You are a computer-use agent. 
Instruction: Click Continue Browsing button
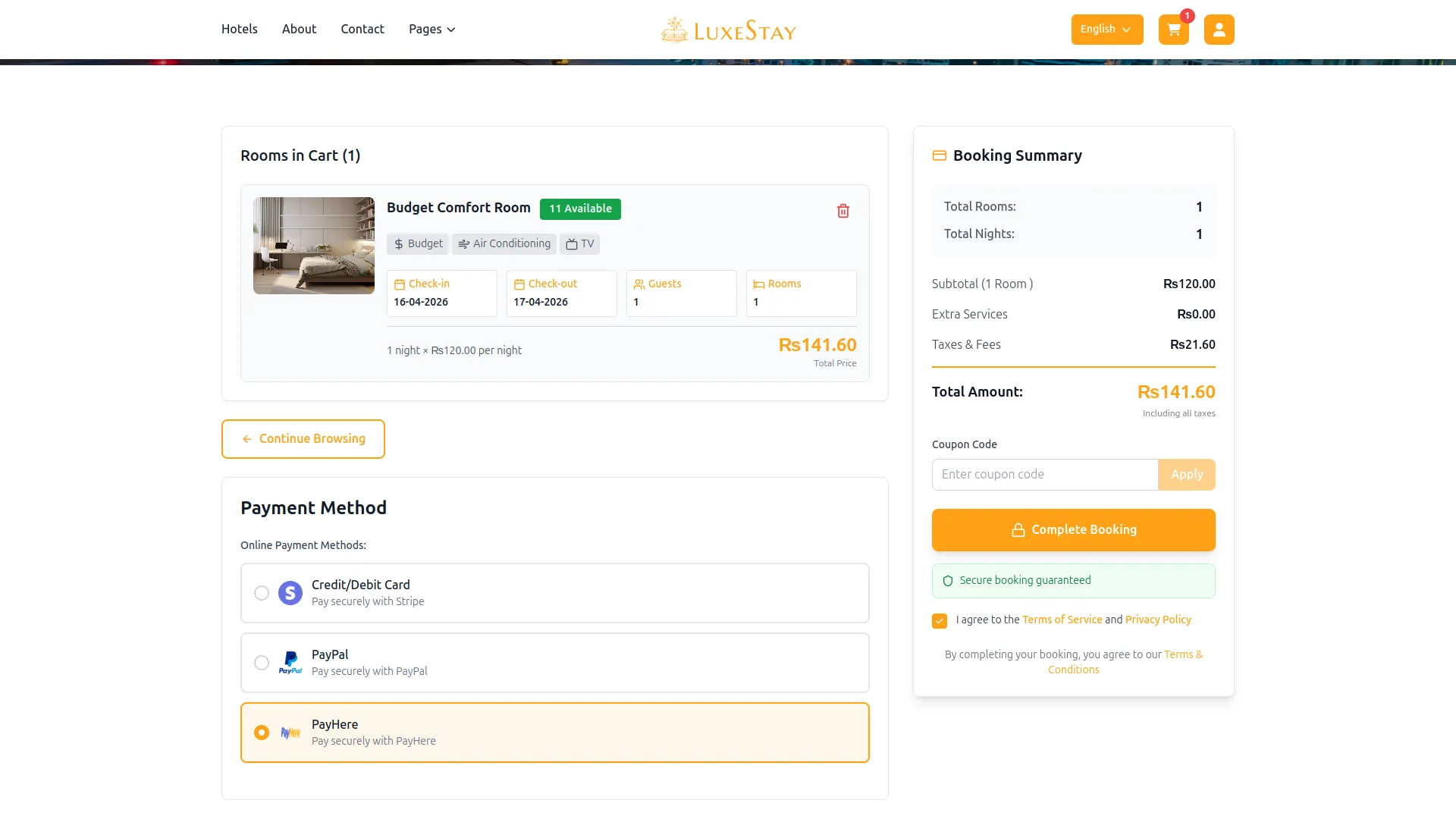point(303,439)
